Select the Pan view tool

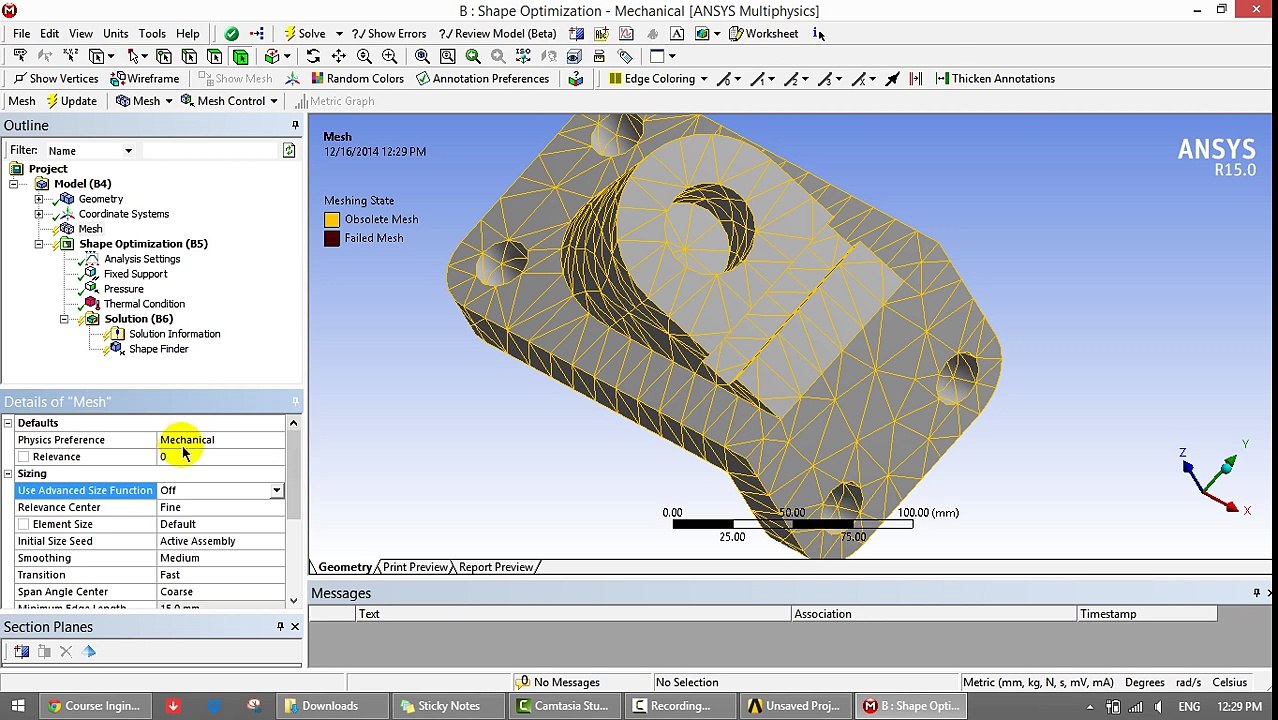coord(338,56)
